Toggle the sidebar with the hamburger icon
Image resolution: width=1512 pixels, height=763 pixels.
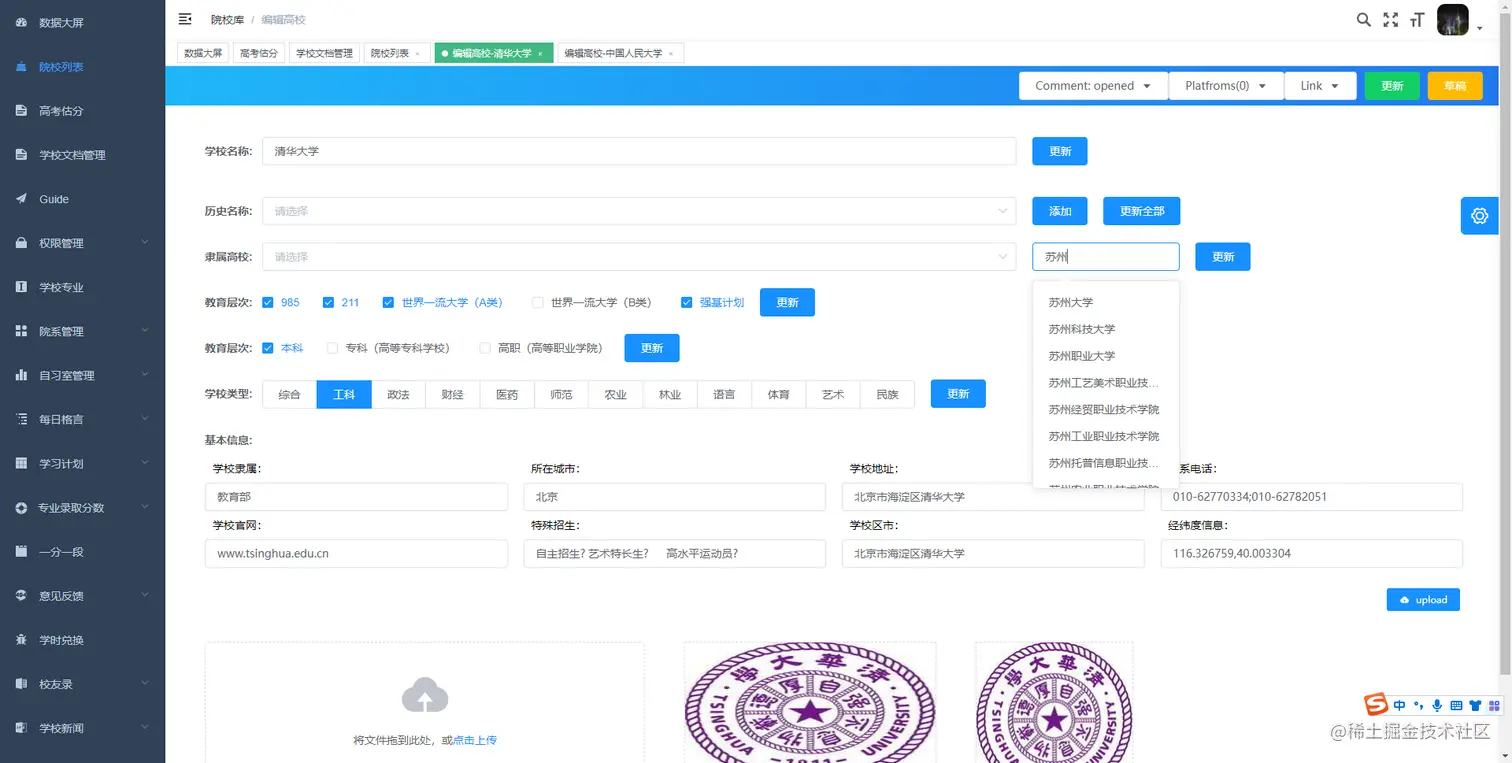185,19
